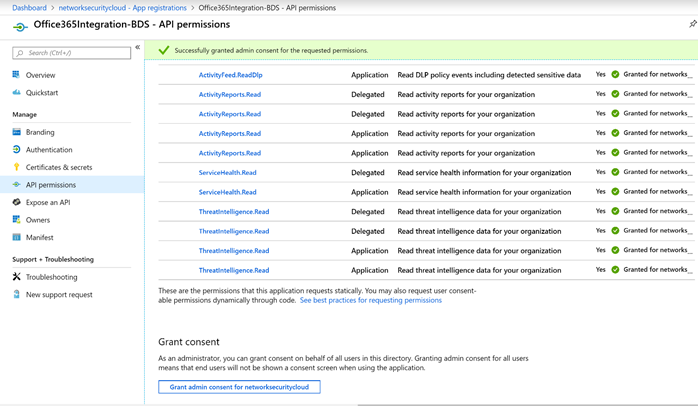
Task: Go to the Dashboard breadcrumb
Action: point(29,8)
